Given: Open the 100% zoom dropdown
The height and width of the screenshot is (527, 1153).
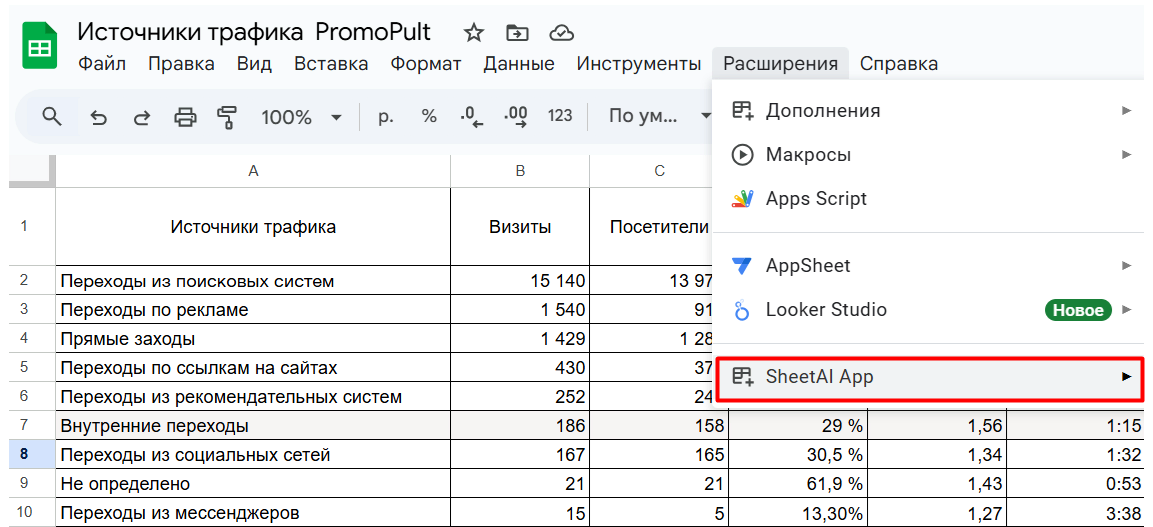Looking at the screenshot, I should pyautogui.click(x=301, y=117).
